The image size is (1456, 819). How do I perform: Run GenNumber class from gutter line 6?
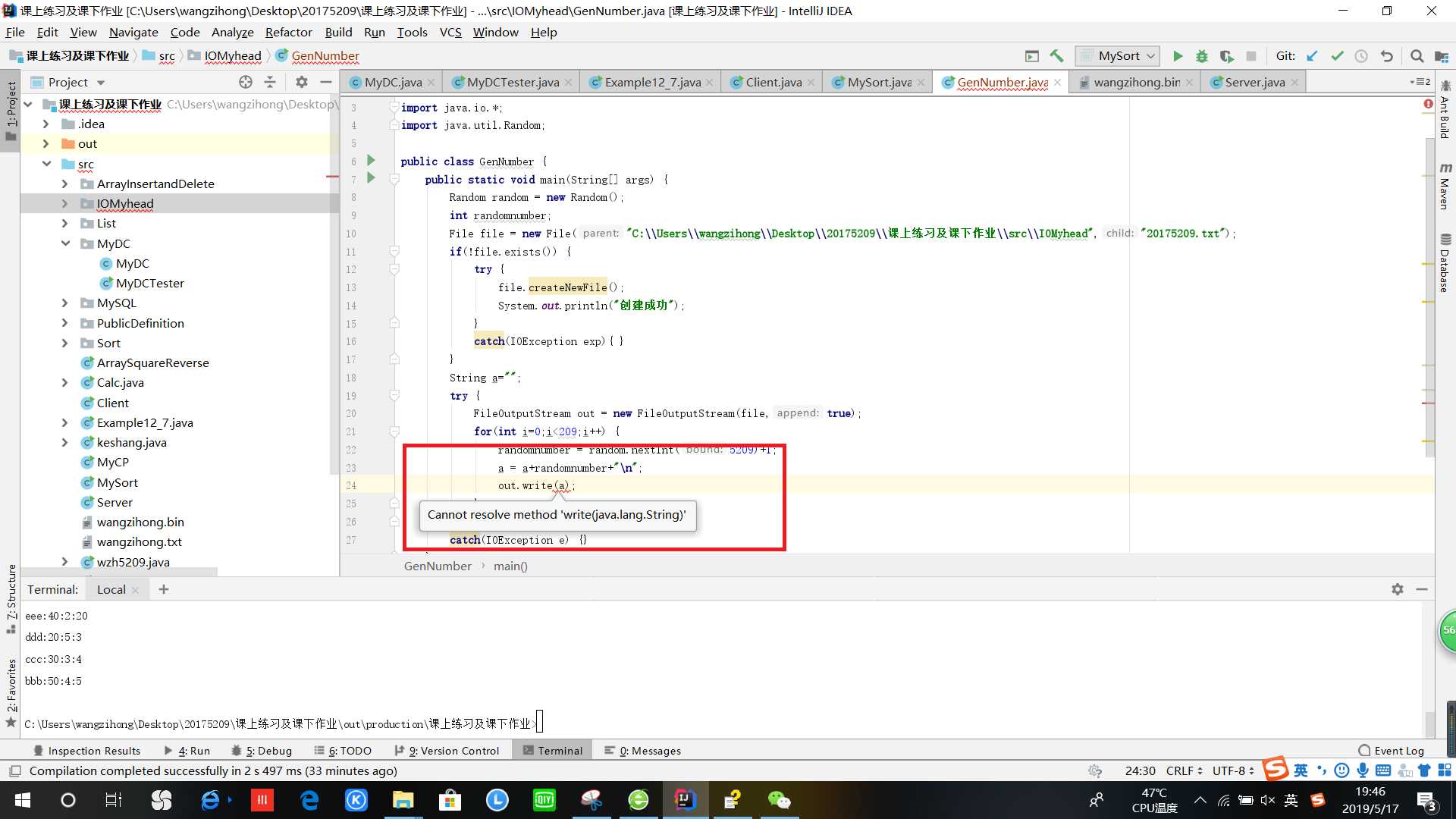[371, 161]
